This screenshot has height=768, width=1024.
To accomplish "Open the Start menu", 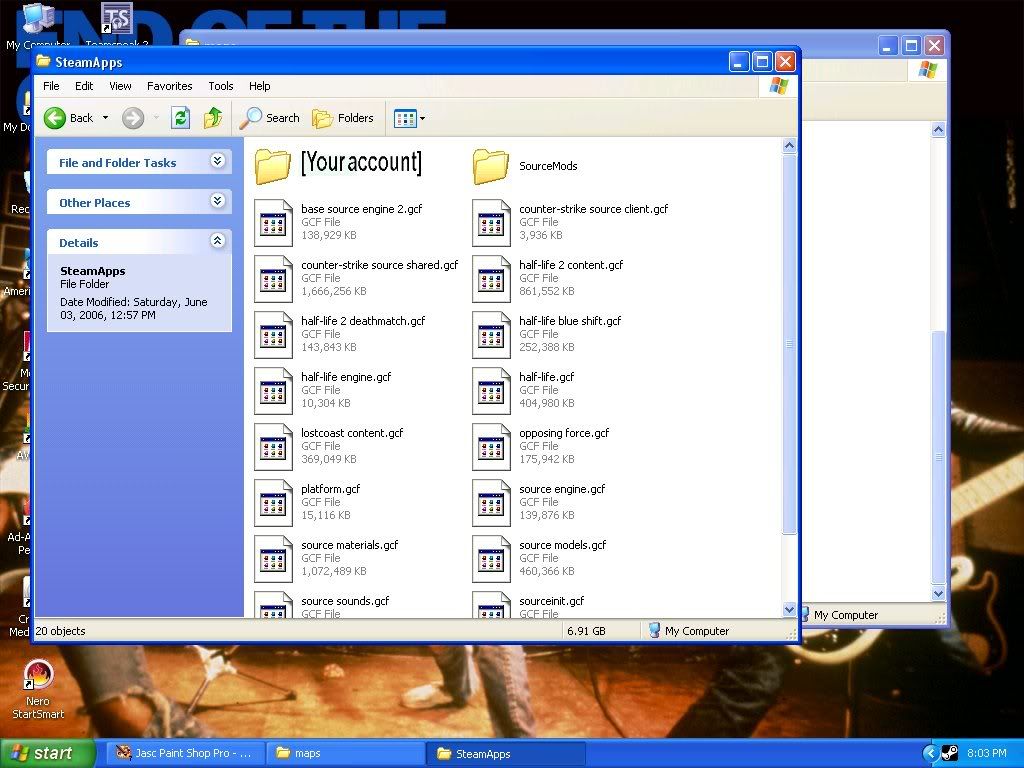I will click(47, 753).
